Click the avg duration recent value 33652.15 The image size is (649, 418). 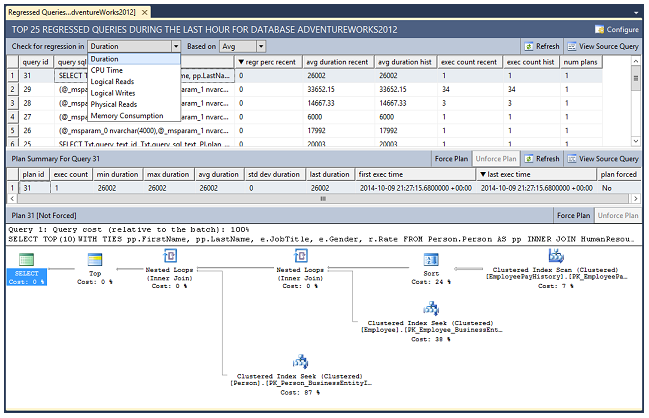321,89
